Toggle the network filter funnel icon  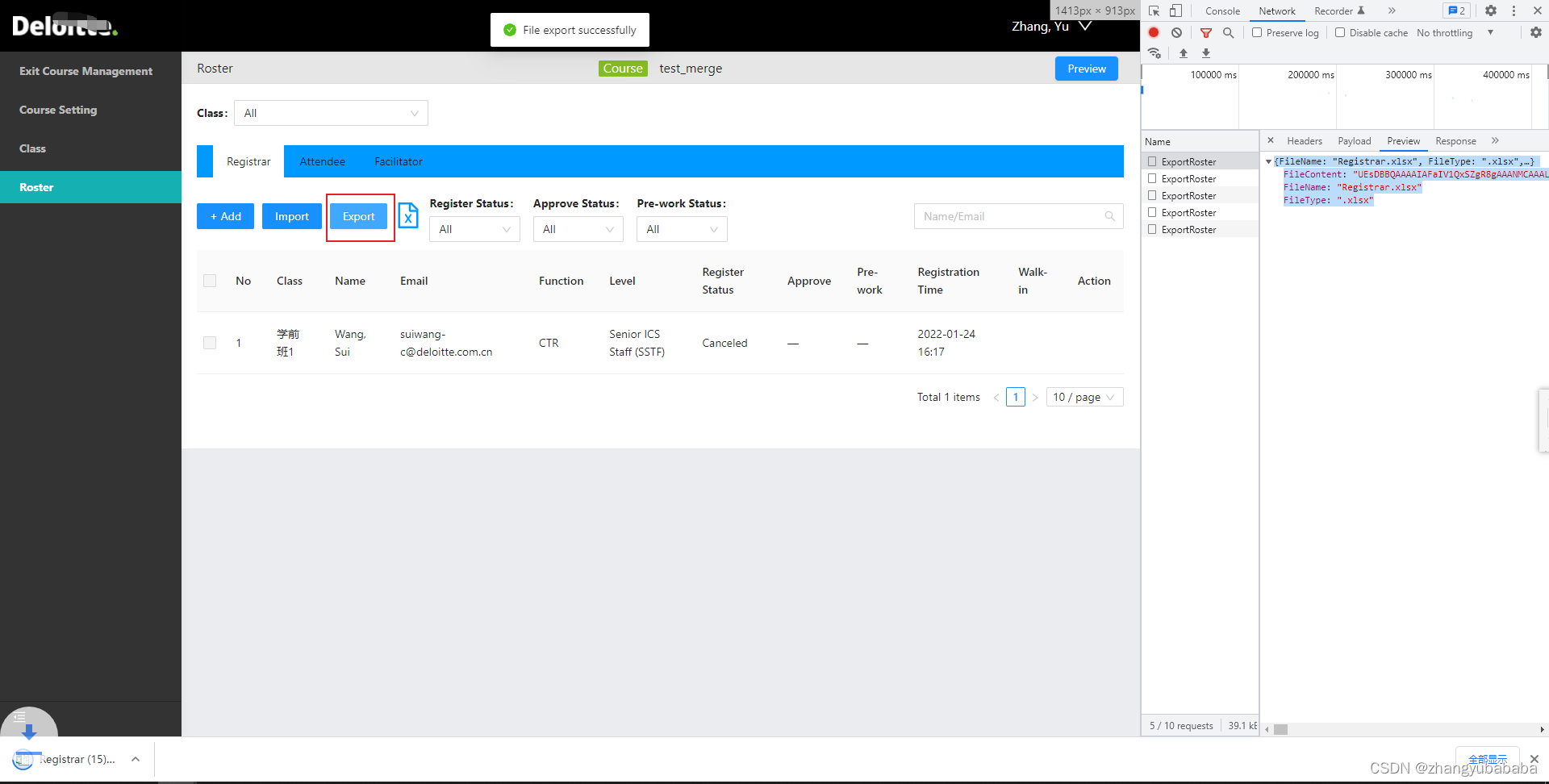coord(1206,33)
